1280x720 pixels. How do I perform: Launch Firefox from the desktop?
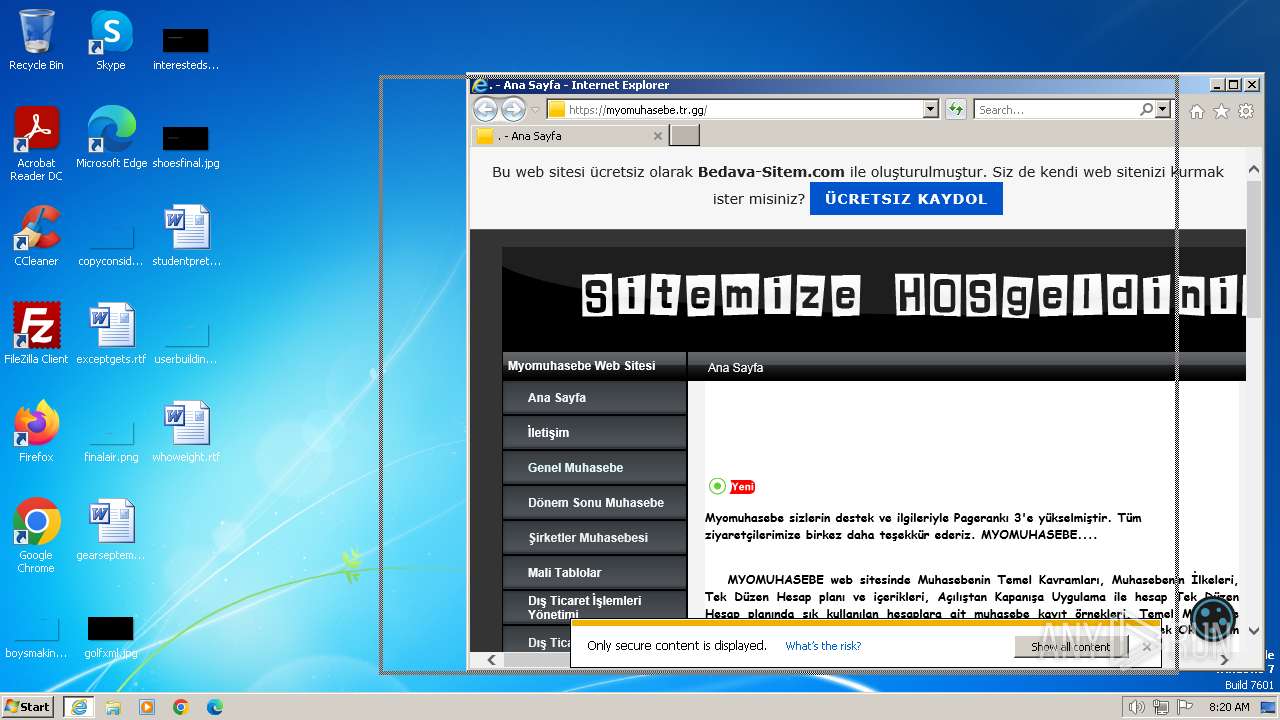coord(36,432)
